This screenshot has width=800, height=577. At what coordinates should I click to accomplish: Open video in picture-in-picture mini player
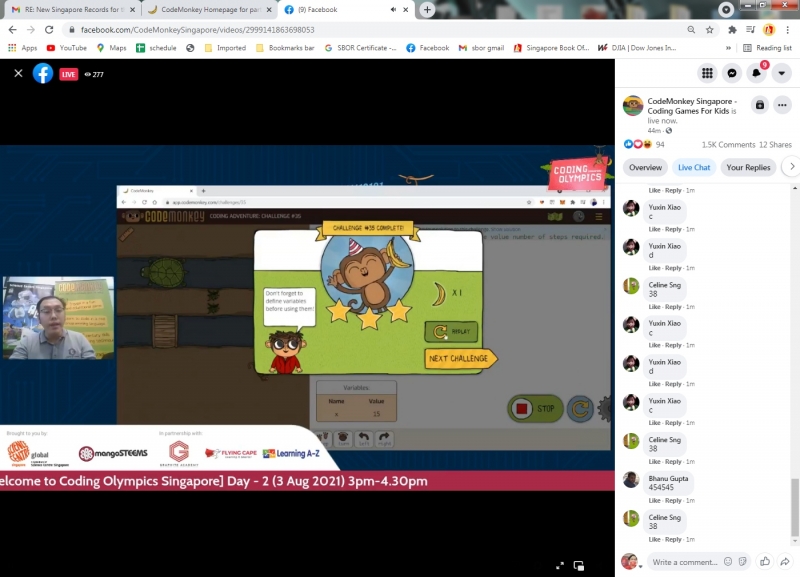point(579,565)
